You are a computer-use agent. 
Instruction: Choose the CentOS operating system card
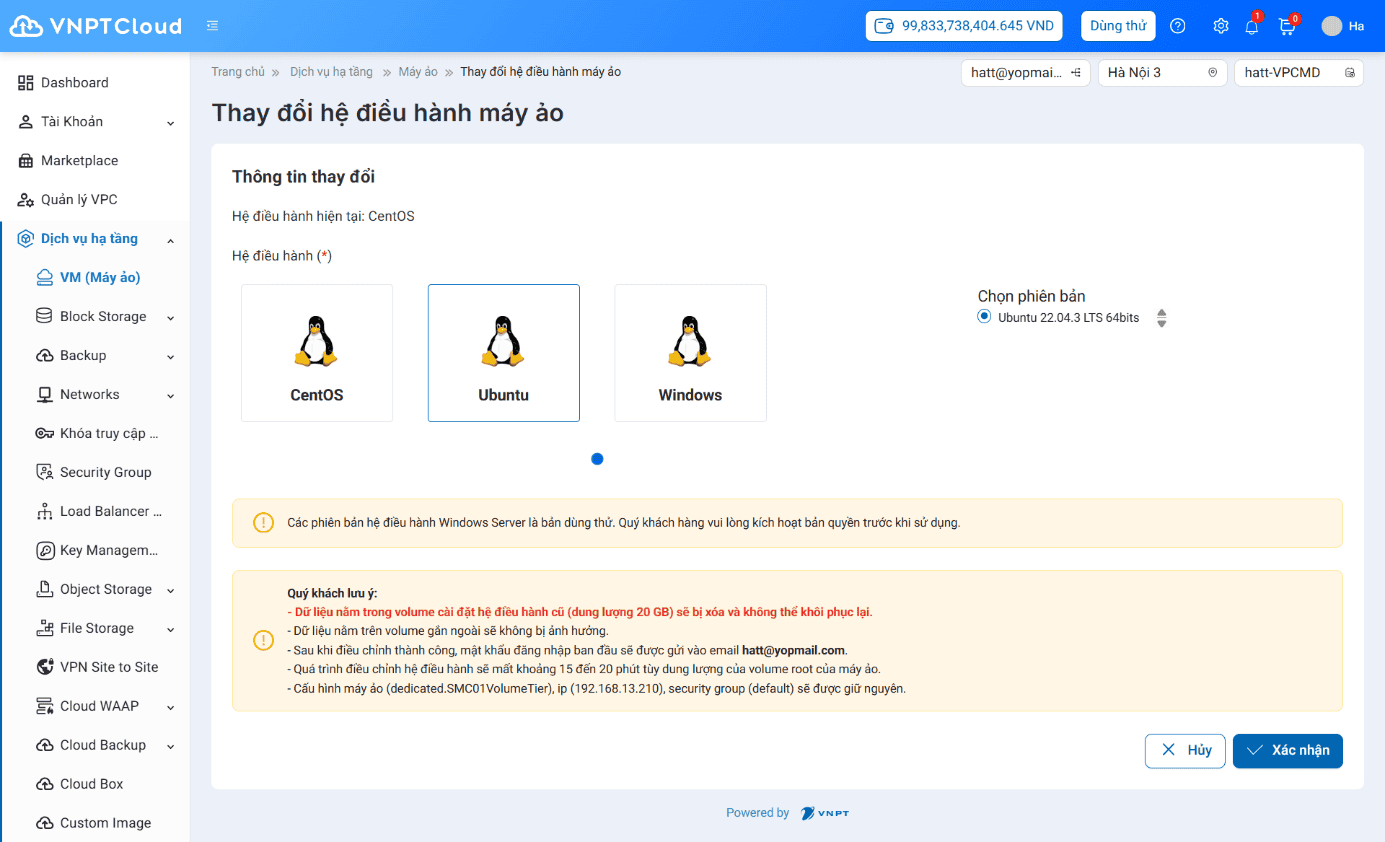pos(317,353)
